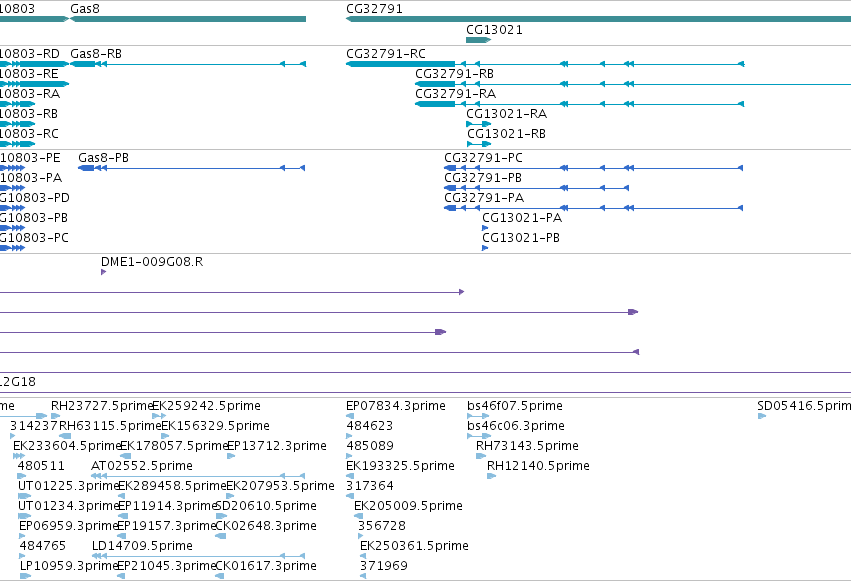Image resolution: width=851 pixels, height=581 pixels.
Task: Select EST label UT01234.3prime
Action: coord(68,506)
